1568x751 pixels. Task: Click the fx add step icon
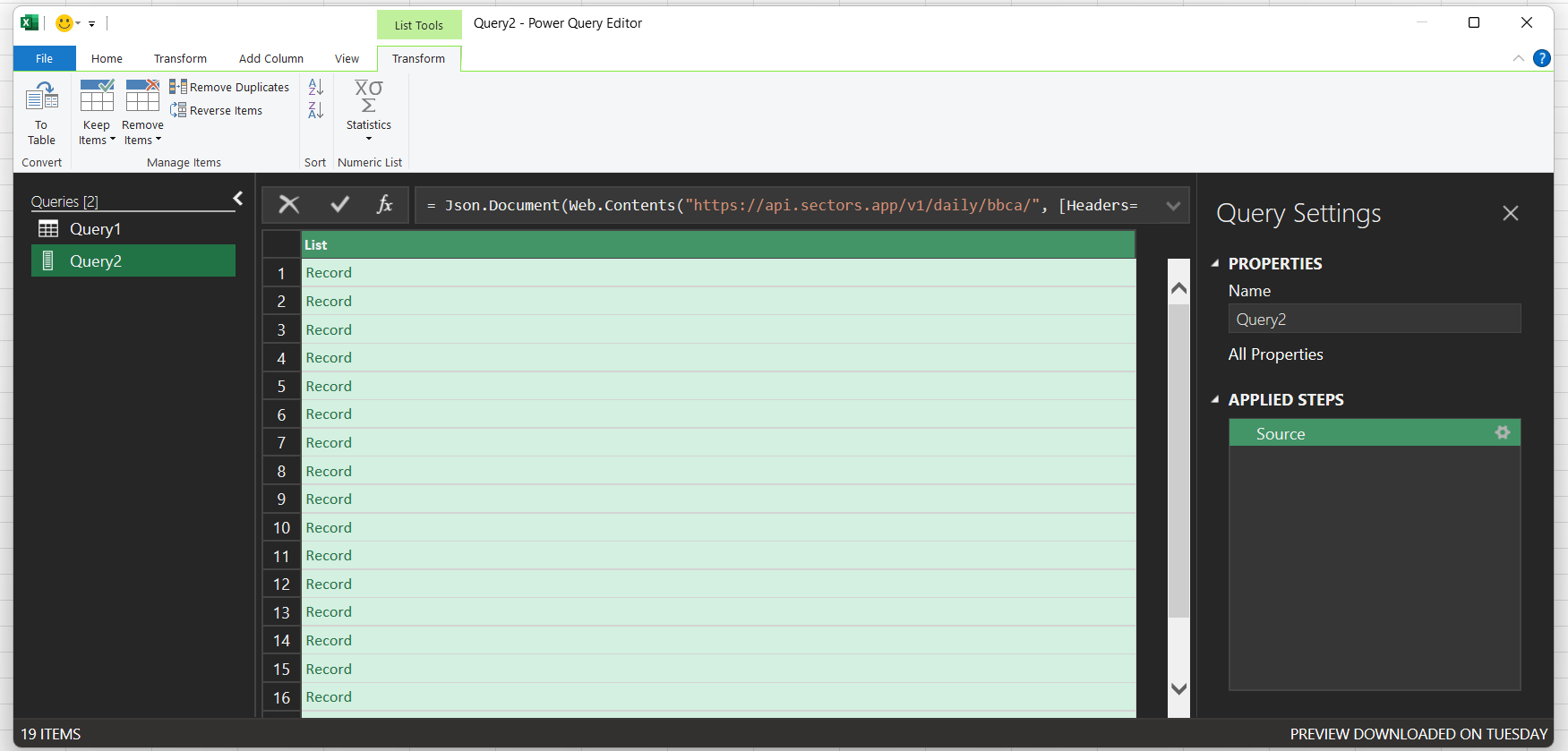(x=385, y=204)
